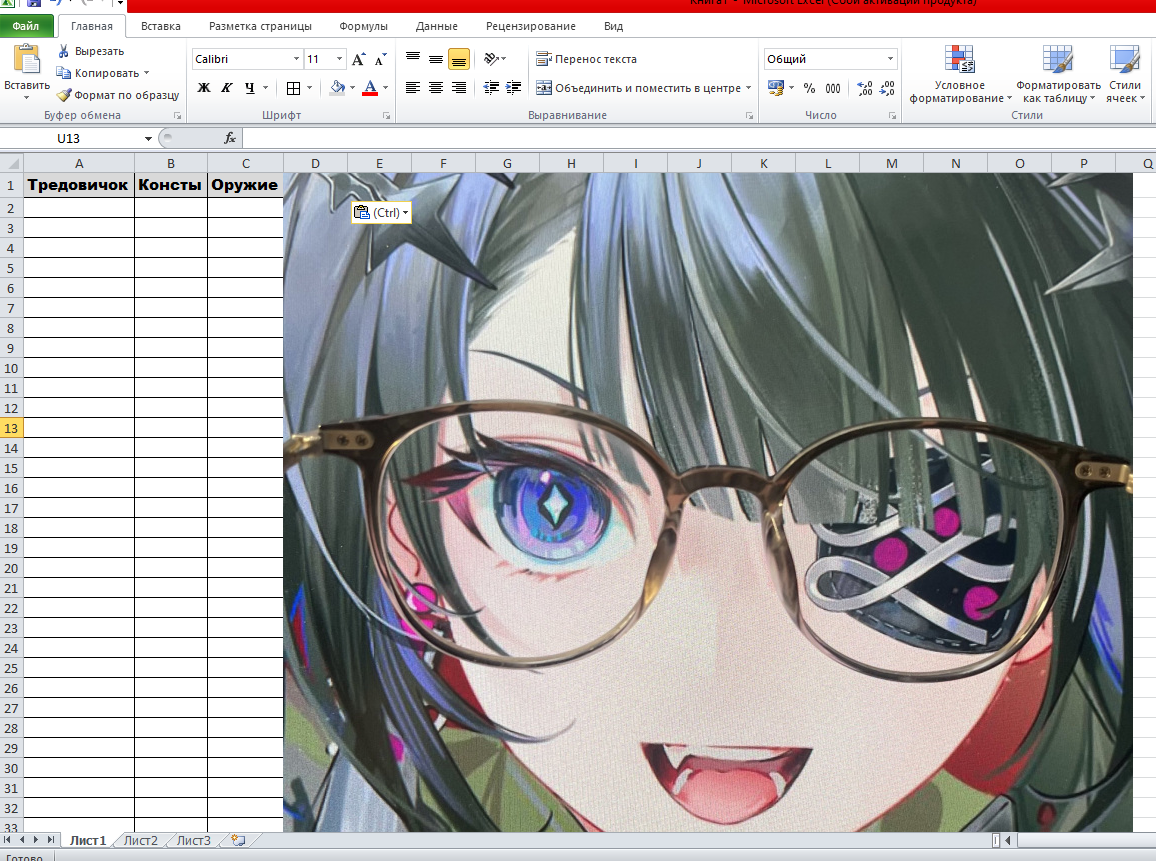1156x861 pixels.
Task: Open the Файл tab
Action: click(x=26, y=26)
